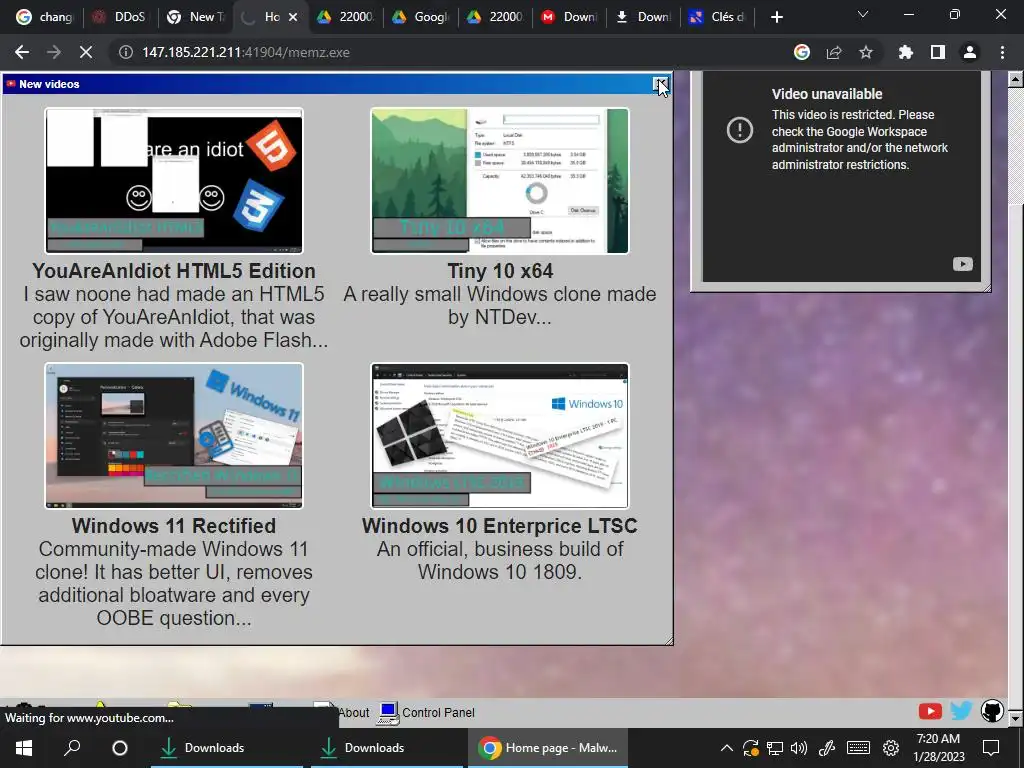Go back to the previous page
The width and height of the screenshot is (1024, 768).
[22, 52]
